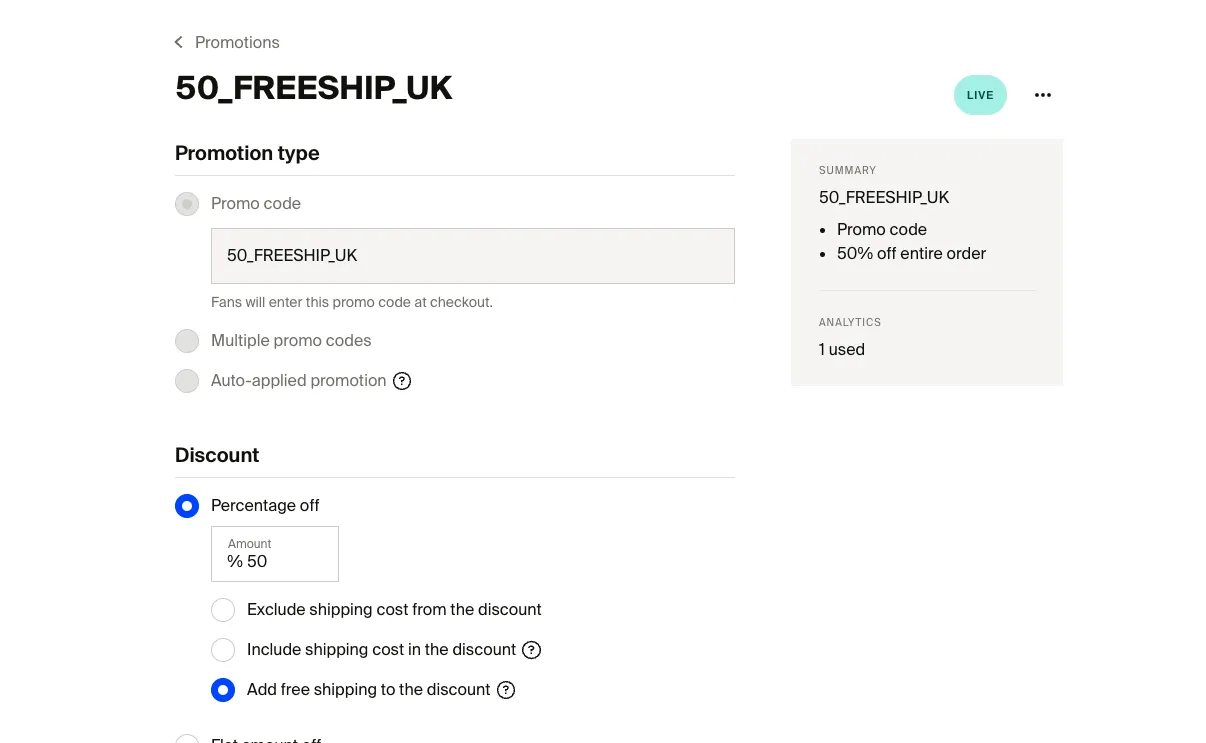Click the LIVE status badge
Image resolution: width=1206 pixels, height=743 pixels.
[979, 95]
